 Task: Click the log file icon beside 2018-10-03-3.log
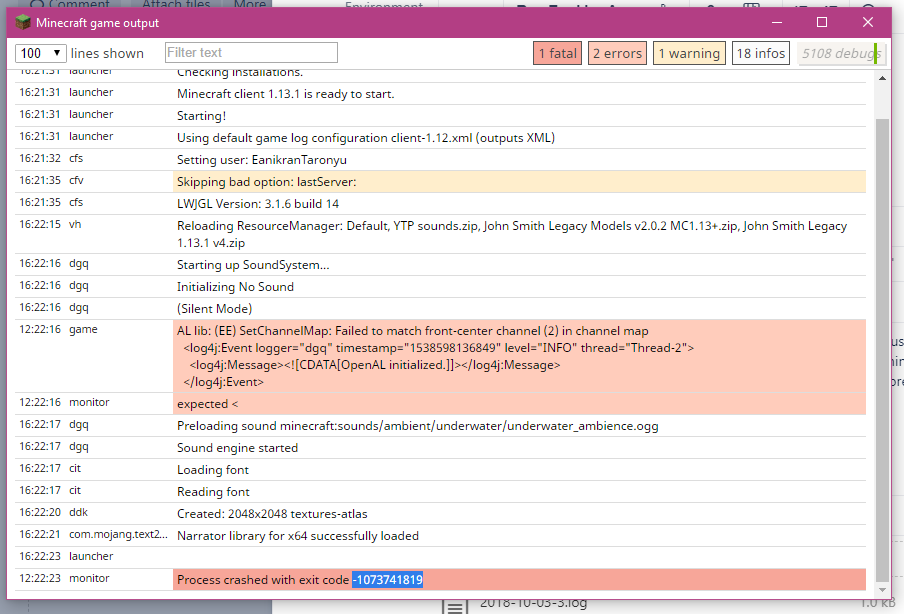(x=455, y=606)
